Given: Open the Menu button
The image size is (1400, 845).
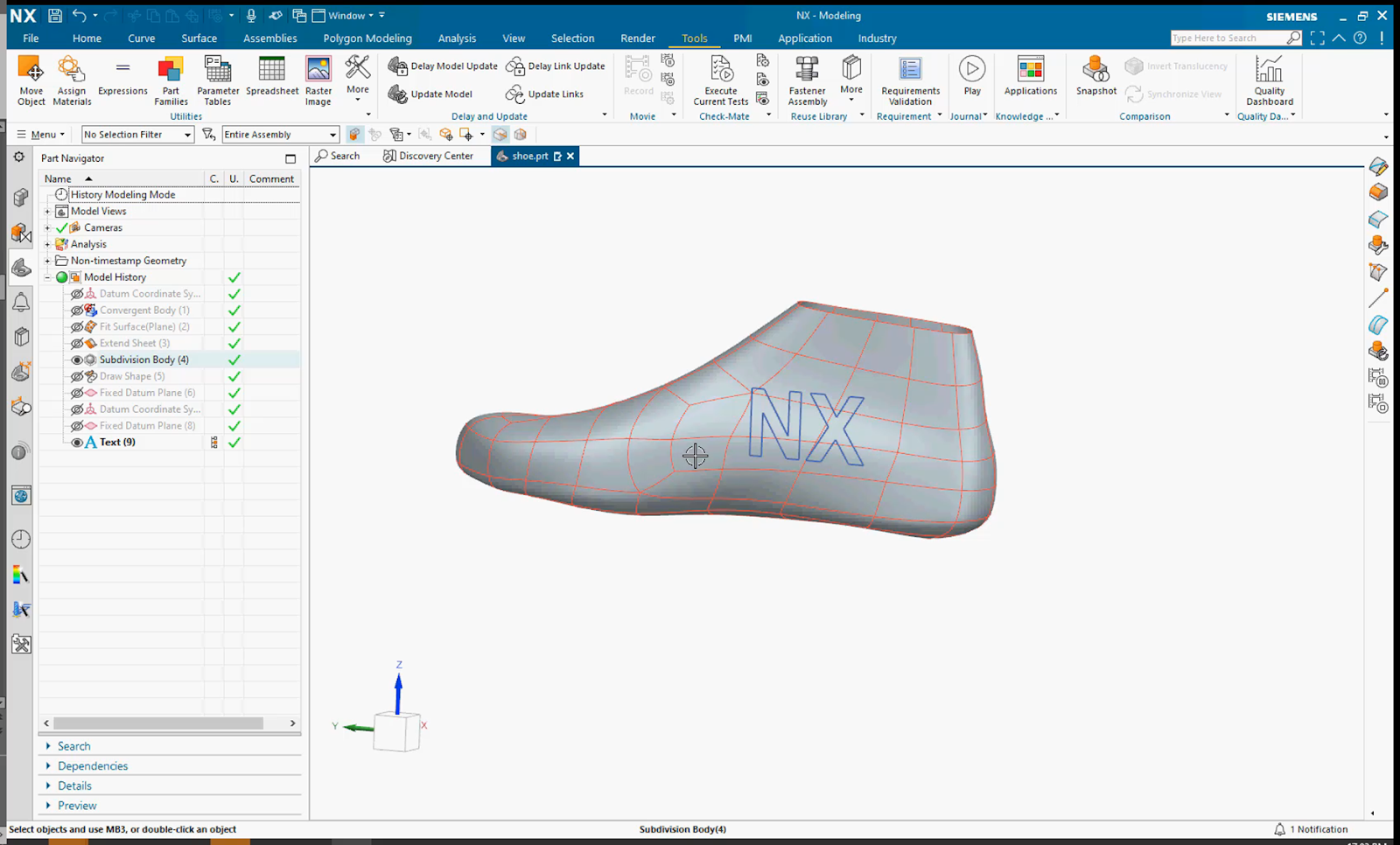Looking at the screenshot, I should (x=40, y=135).
